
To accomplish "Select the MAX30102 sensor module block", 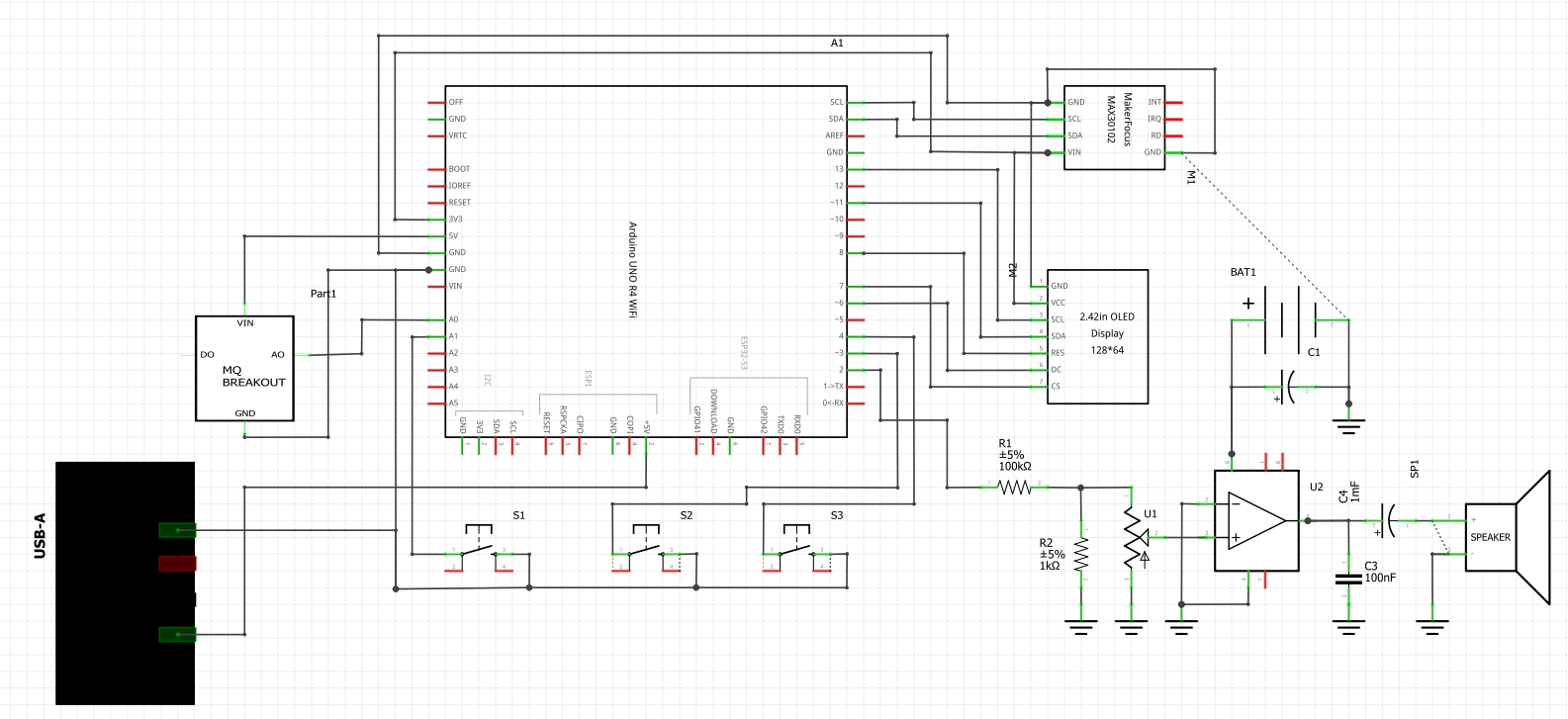I will coord(1114,128).
